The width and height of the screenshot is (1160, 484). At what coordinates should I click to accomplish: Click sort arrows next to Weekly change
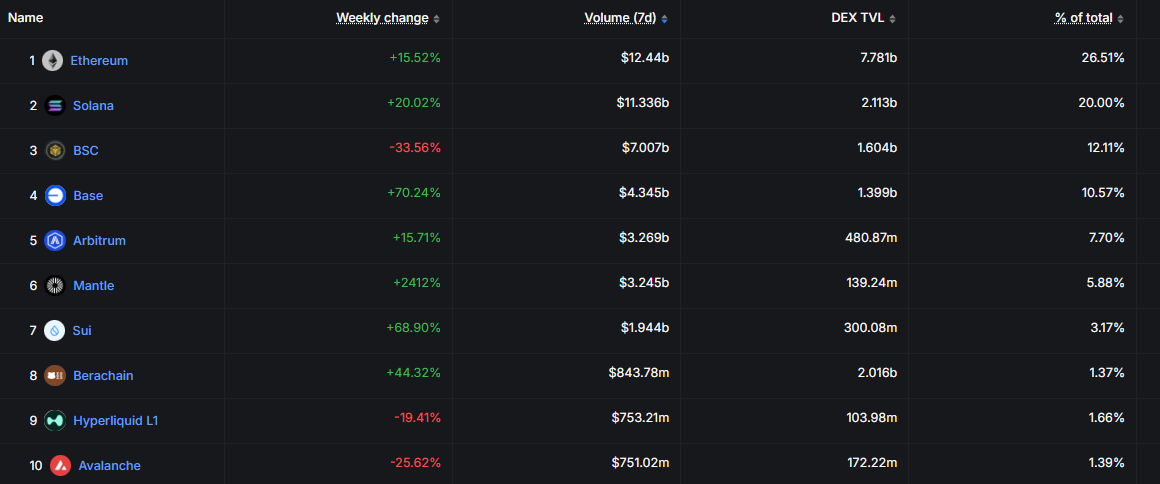pyautogui.click(x=436, y=19)
